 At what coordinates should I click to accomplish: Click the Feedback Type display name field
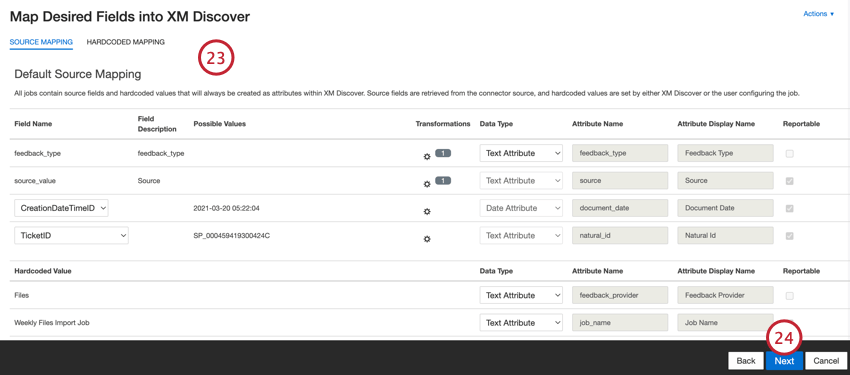pyautogui.click(x=725, y=153)
